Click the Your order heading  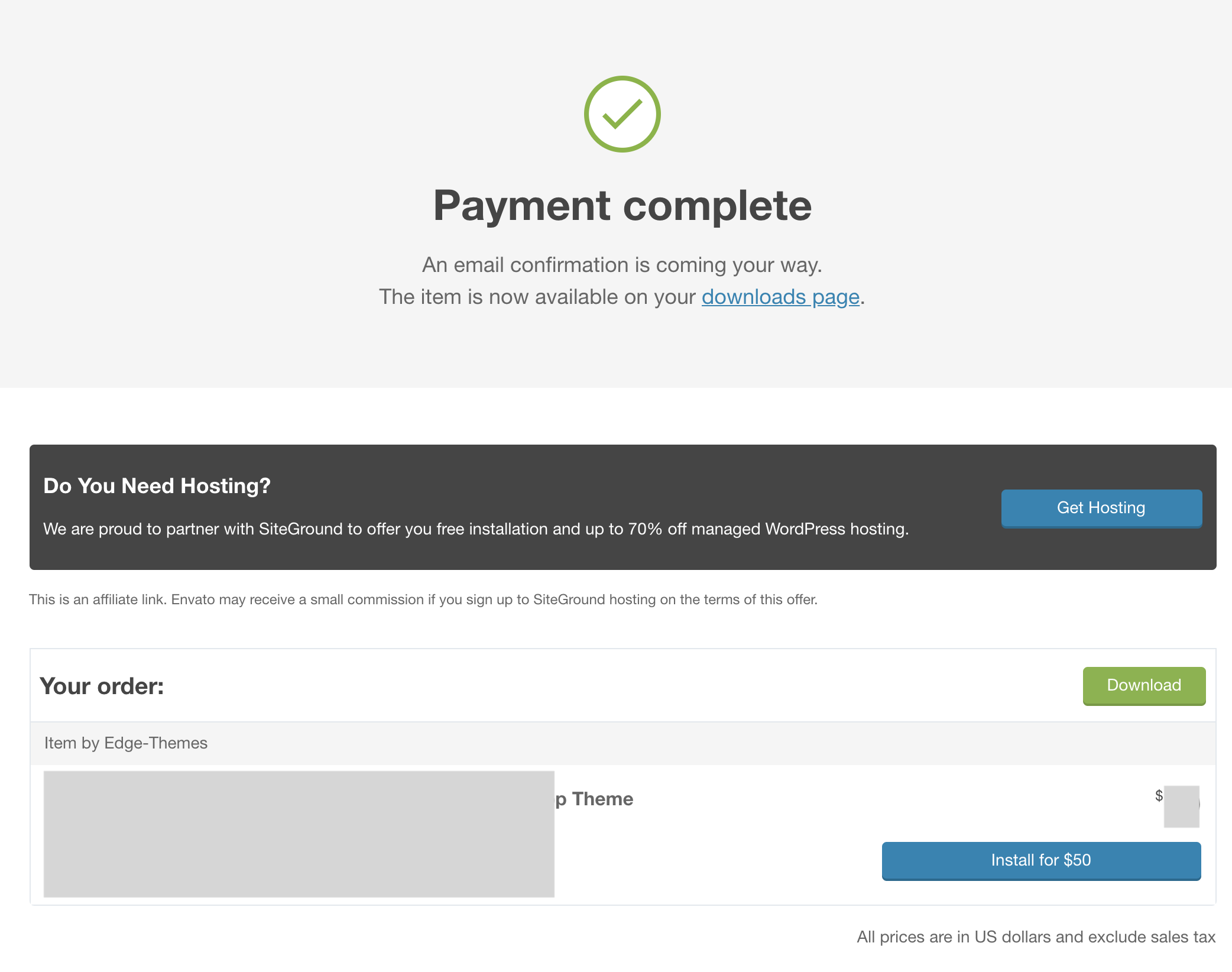click(102, 686)
